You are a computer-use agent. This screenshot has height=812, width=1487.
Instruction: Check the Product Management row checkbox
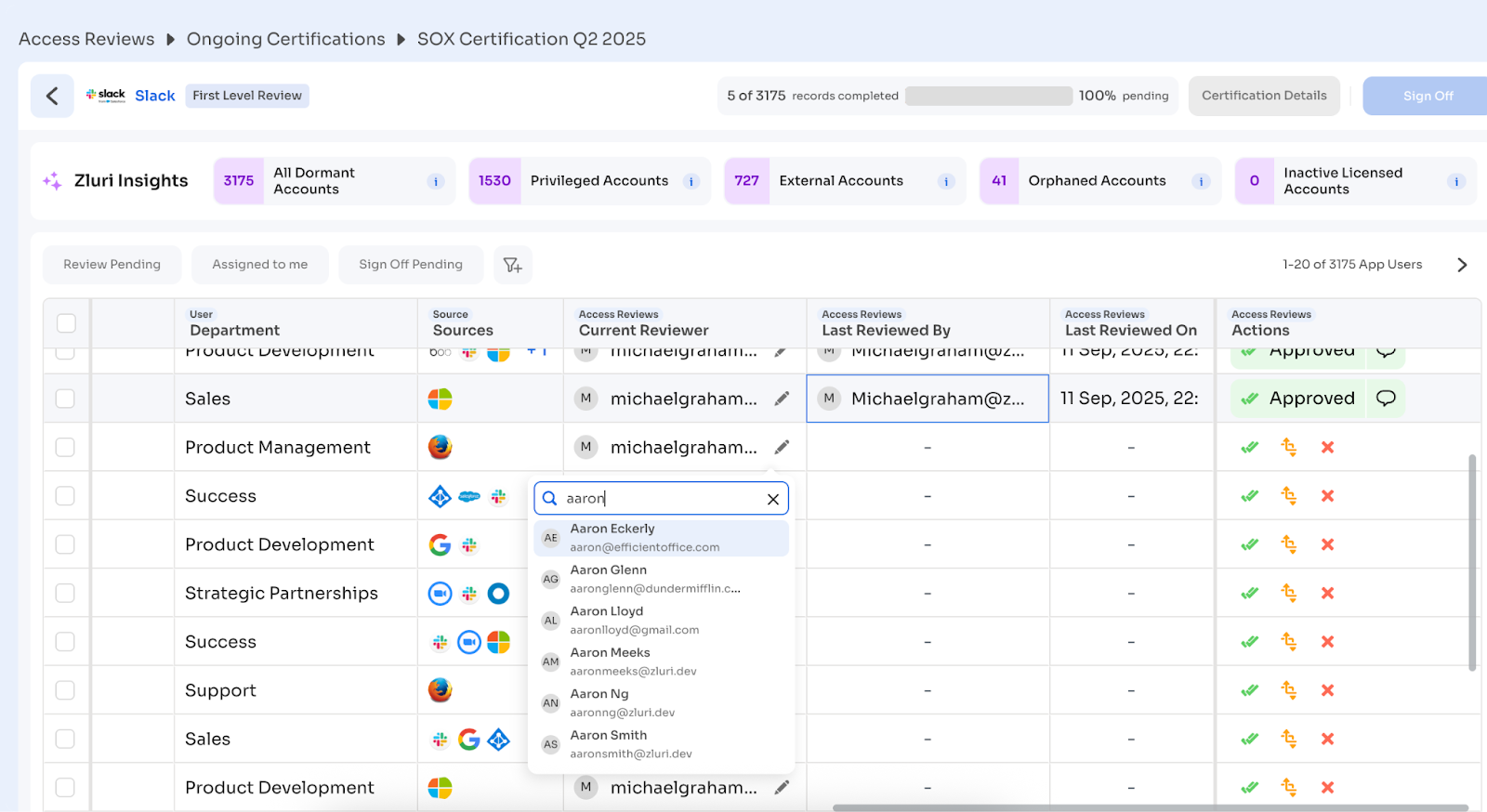coord(65,448)
